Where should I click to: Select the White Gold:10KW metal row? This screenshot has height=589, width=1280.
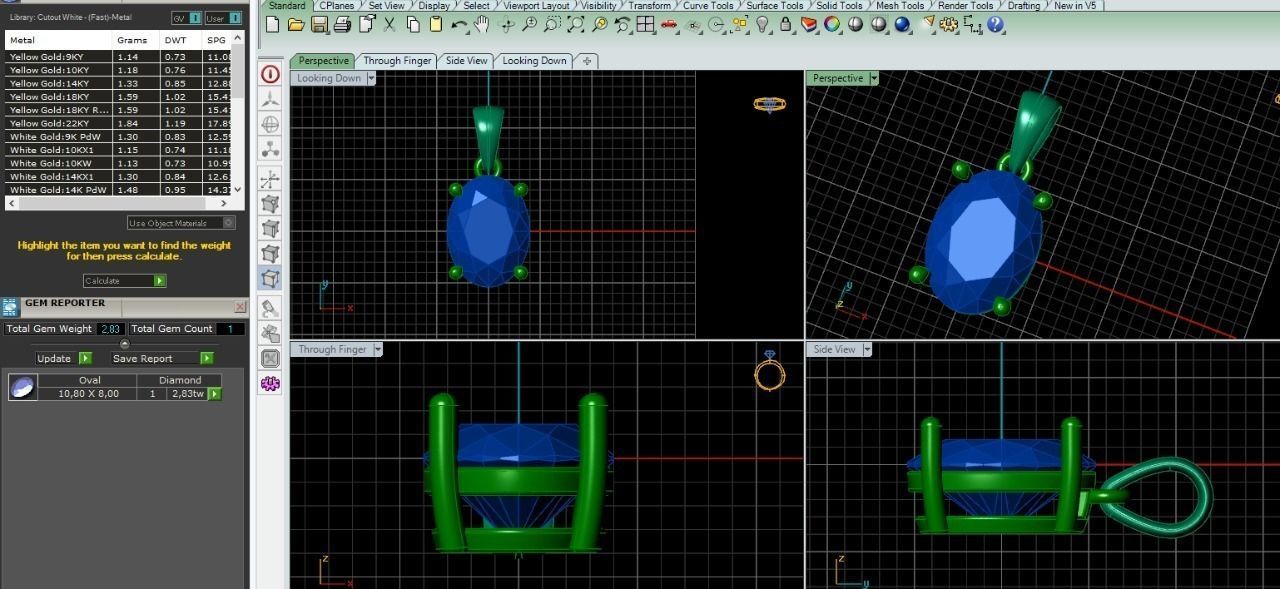(x=119, y=163)
